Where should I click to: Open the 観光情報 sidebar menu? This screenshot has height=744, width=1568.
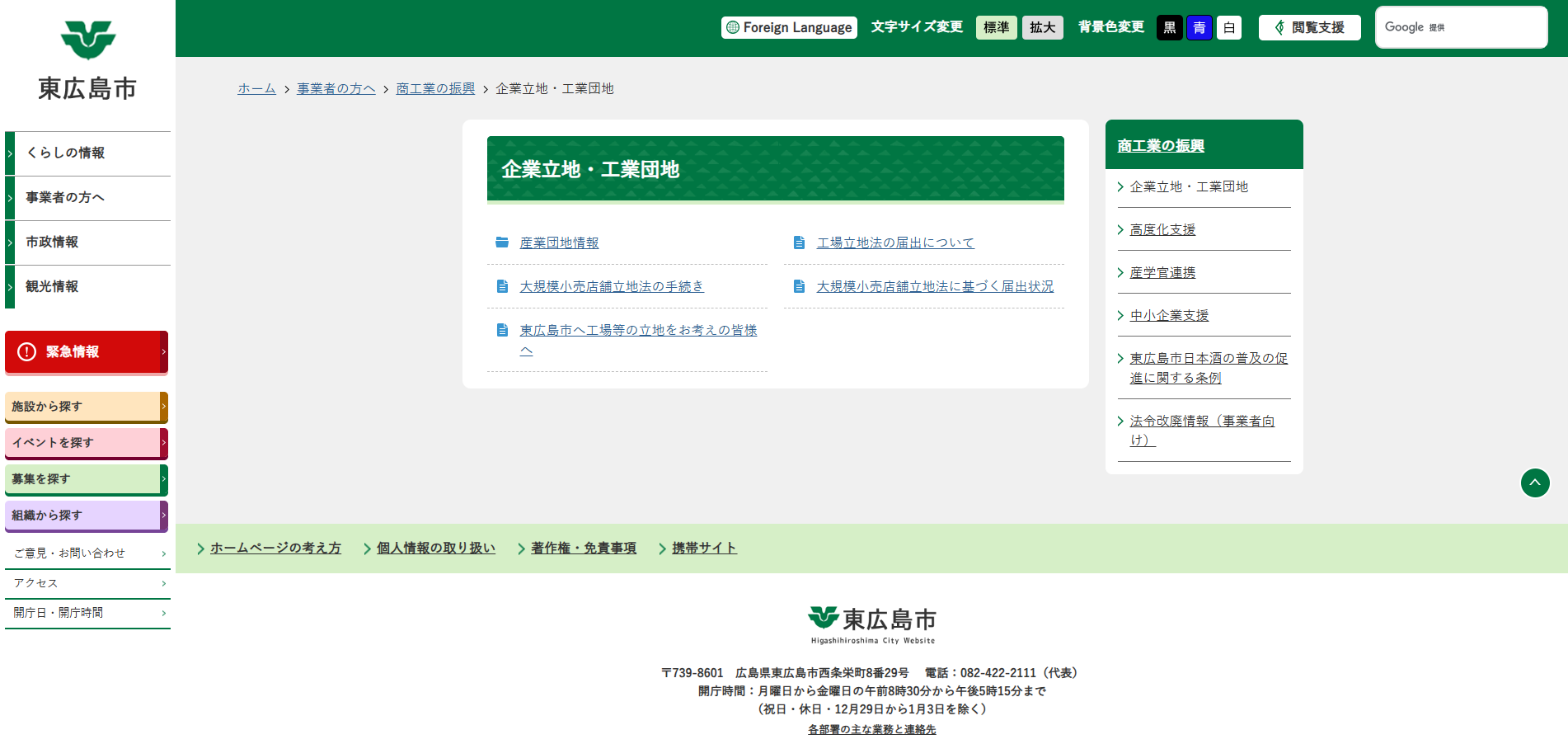[87, 287]
